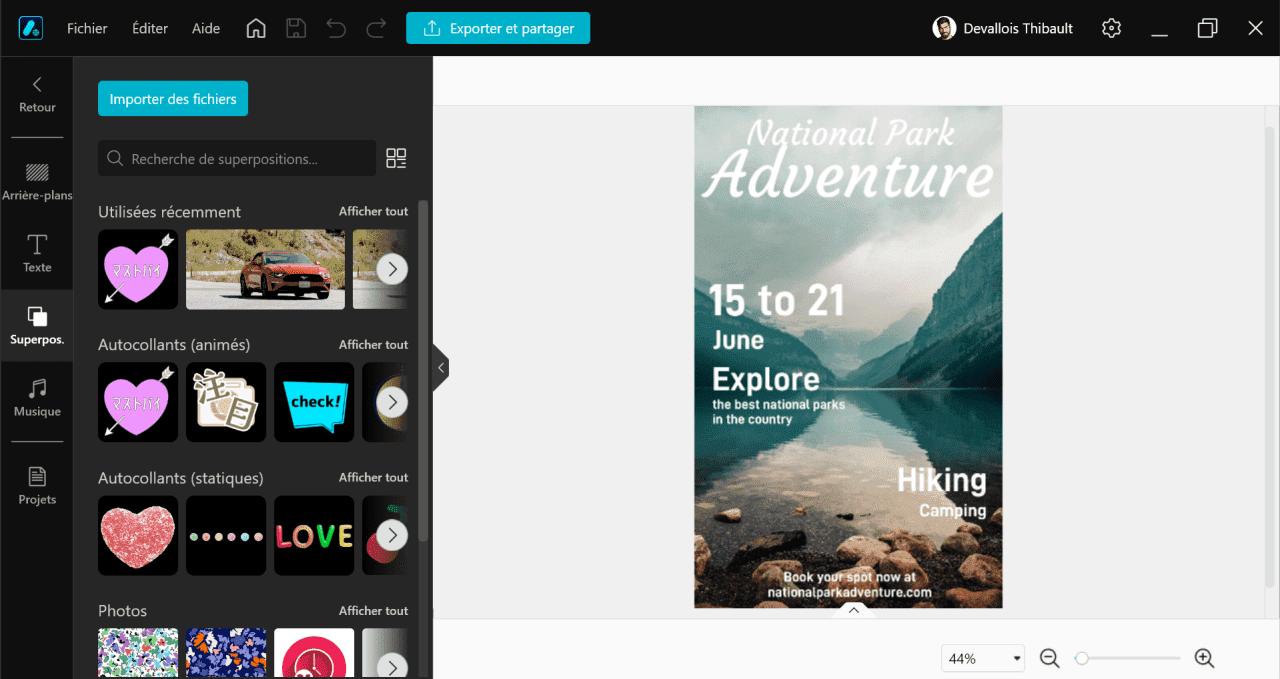Switch to the Projets panel
This screenshot has width=1280, height=679.
[x=37, y=484]
